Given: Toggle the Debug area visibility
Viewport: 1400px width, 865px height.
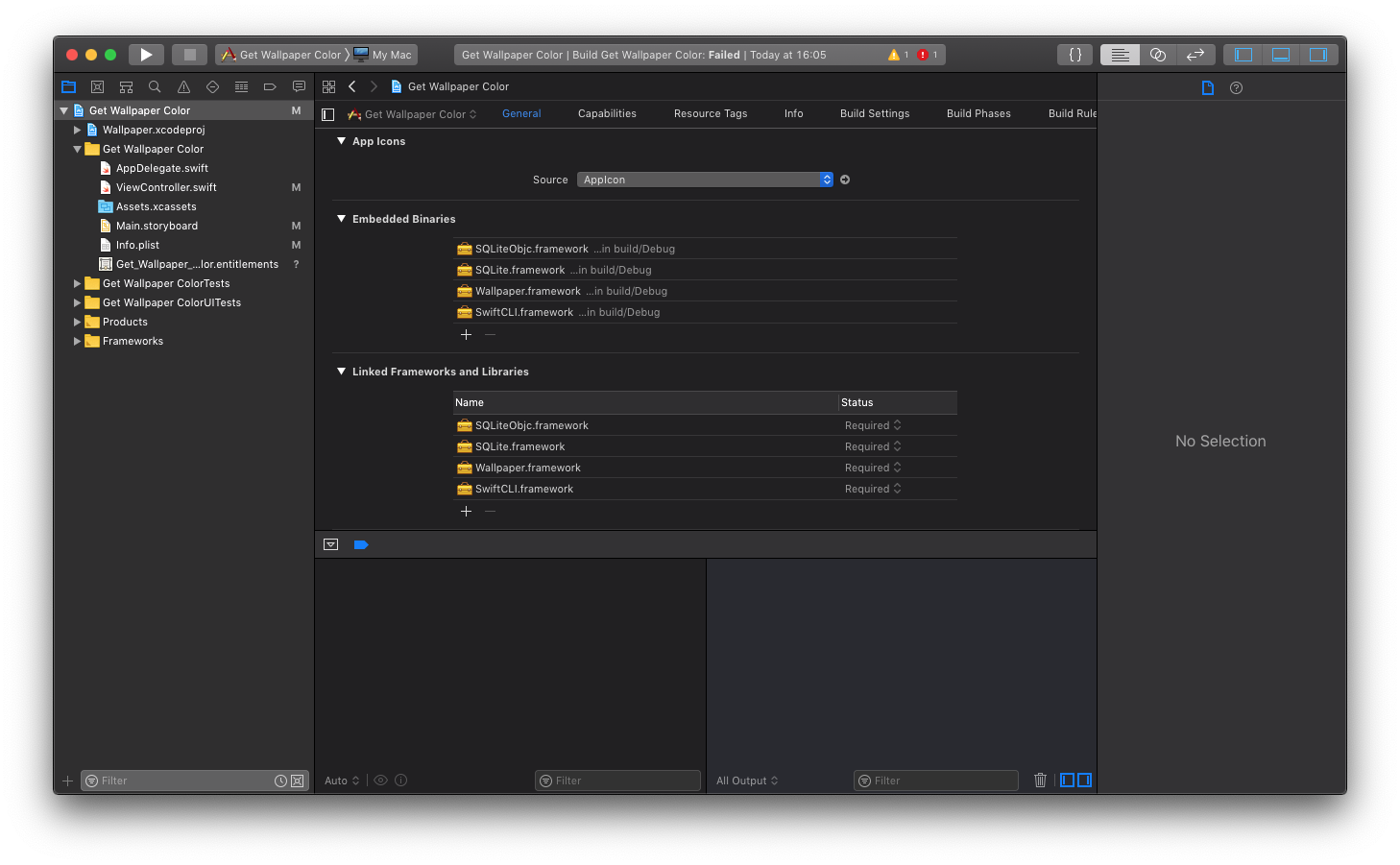Looking at the screenshot, I should (x=1281, y=55).
